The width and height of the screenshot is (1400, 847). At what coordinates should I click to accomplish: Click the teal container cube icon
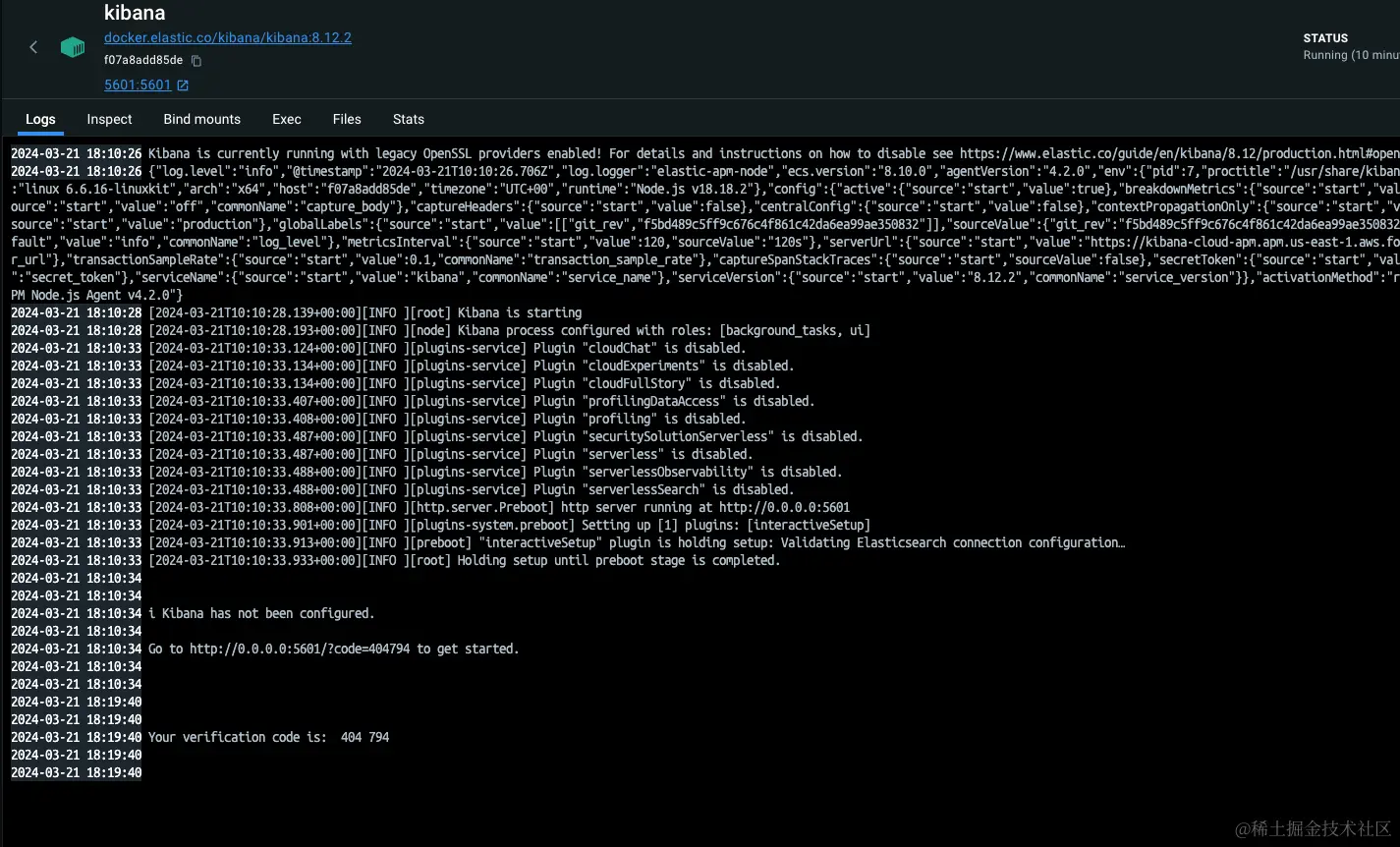73,47
